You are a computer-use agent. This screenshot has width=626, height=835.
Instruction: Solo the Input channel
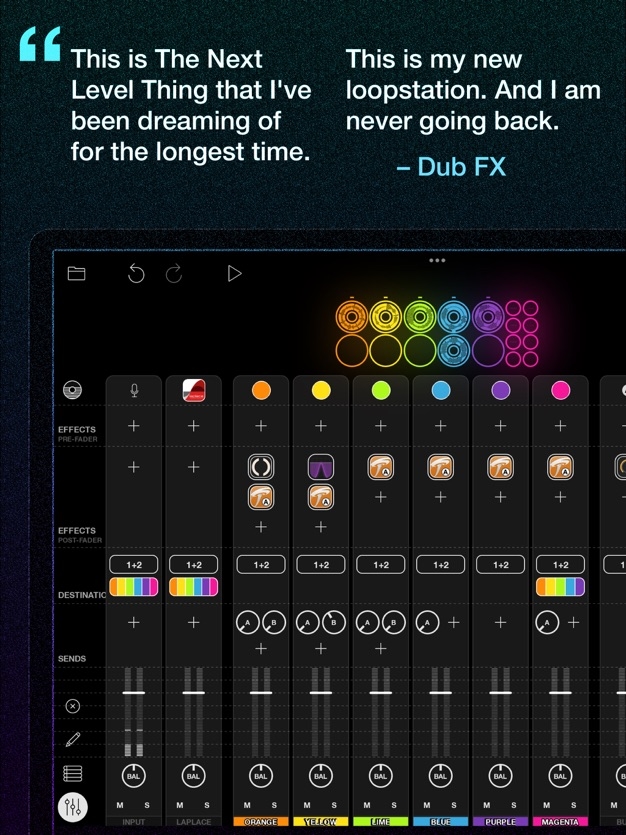pos(147,805)
